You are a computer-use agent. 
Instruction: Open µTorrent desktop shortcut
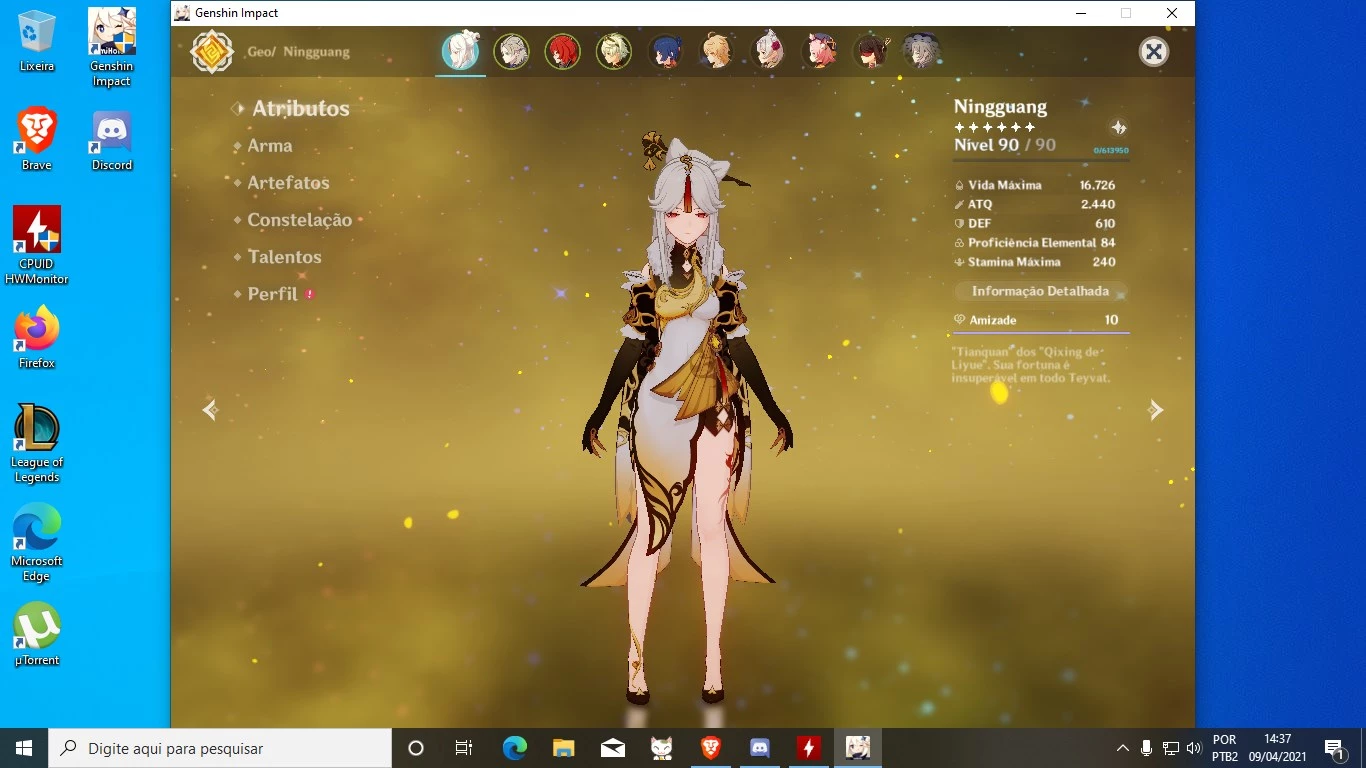[x=37, y=635]
